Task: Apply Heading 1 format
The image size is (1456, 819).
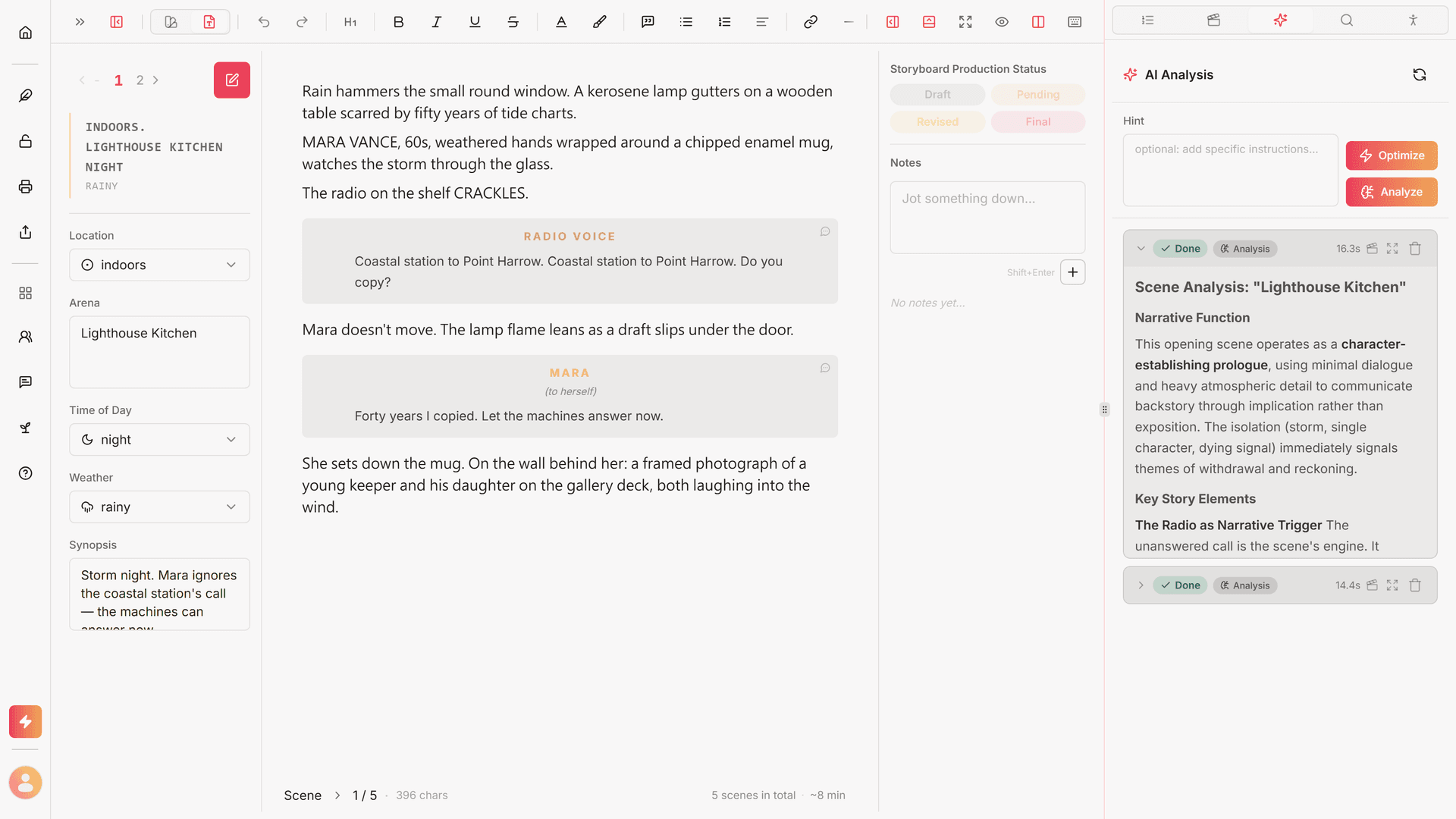Action: tap(350, 22)
